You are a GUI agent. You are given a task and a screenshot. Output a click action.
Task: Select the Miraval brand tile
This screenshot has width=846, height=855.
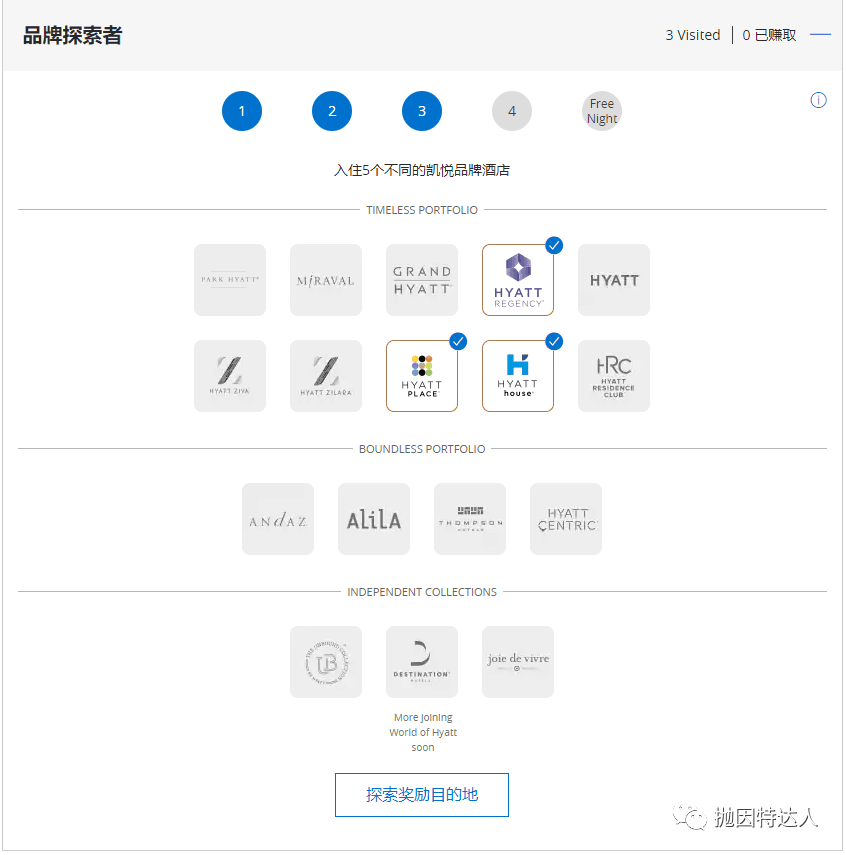click(x=326, y=280)
